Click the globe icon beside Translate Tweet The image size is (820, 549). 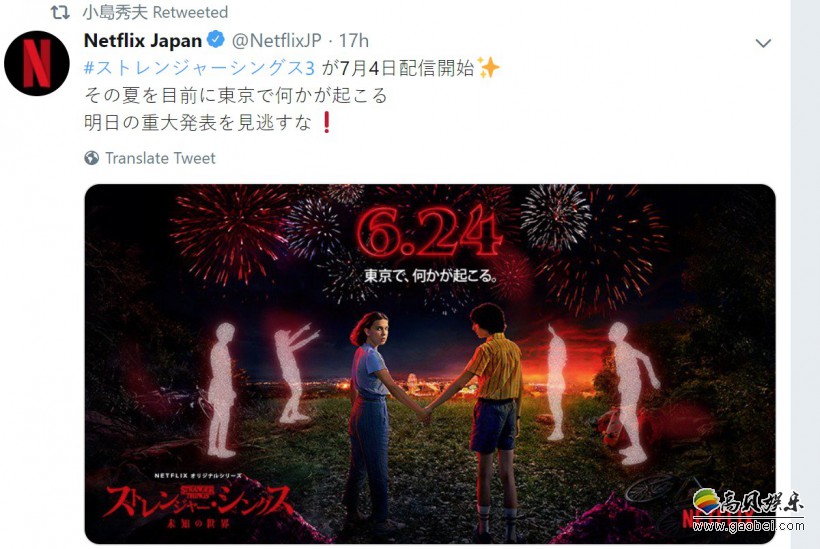pos(92,158)
